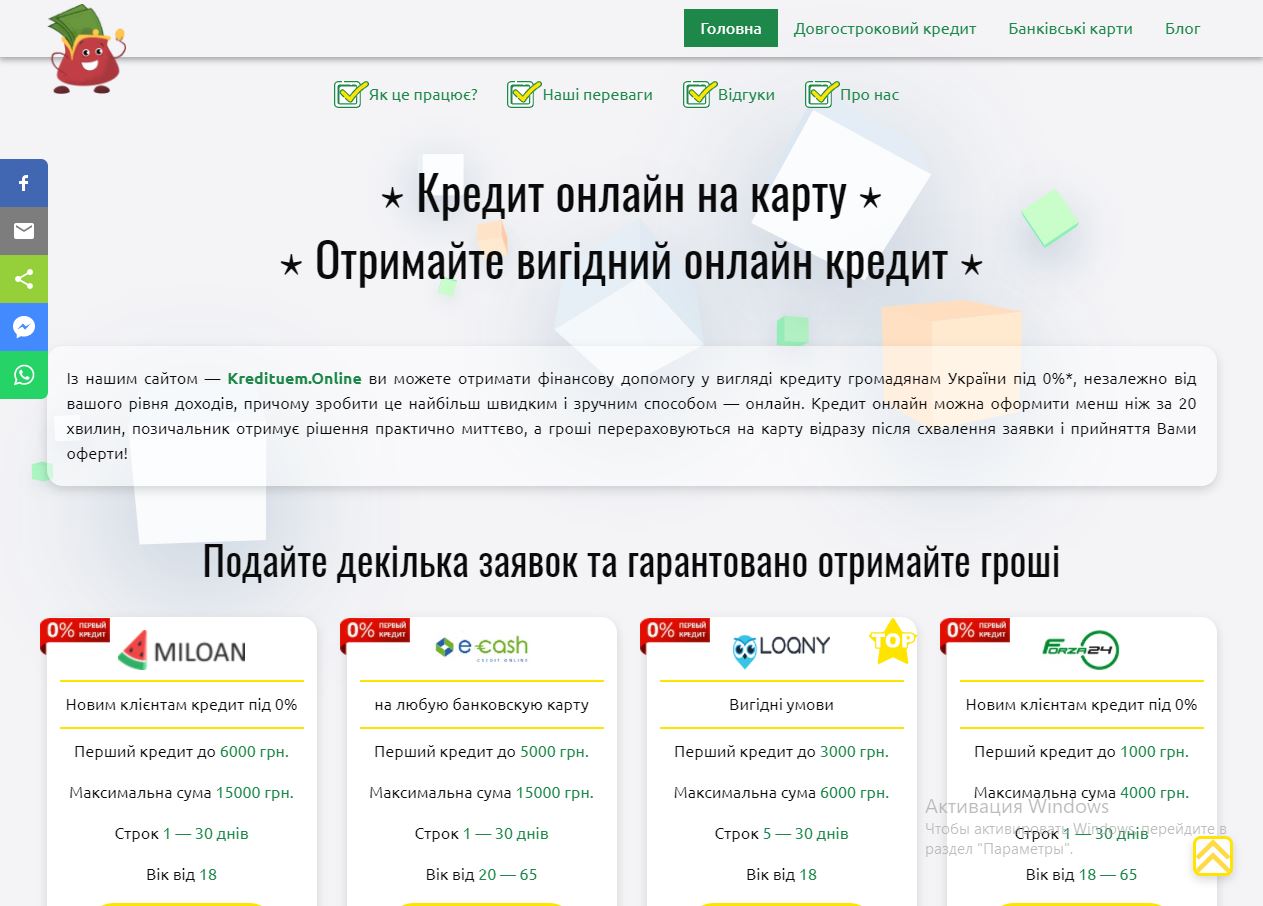1263x906 pixels.
Task: Click checkmark icon next to Як це працює?
Action: pos(351,94)
